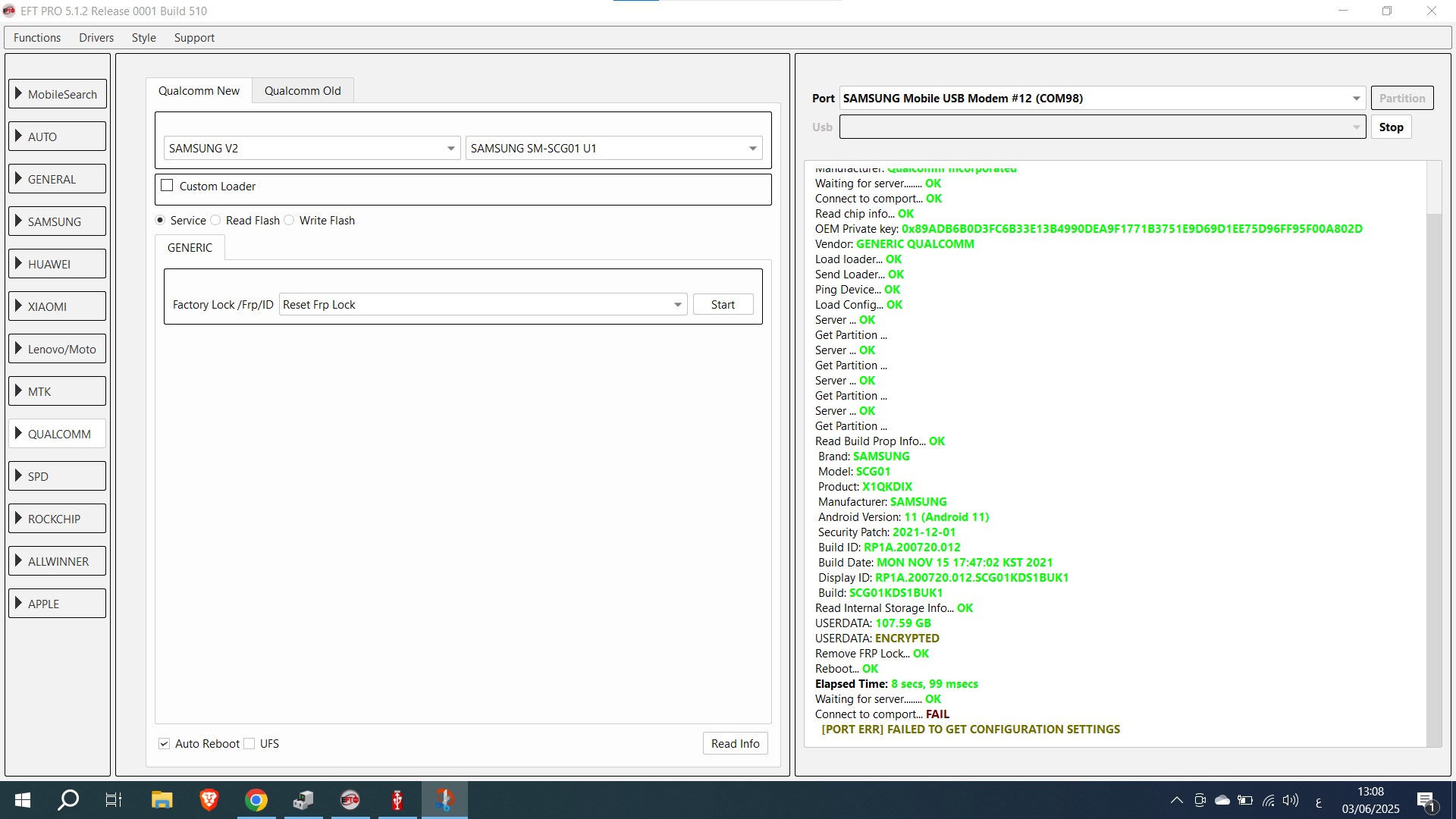This screenshot has width=1456, height=819.
Task: Expand the SPD sidebar section
Action: pos(58,476)
